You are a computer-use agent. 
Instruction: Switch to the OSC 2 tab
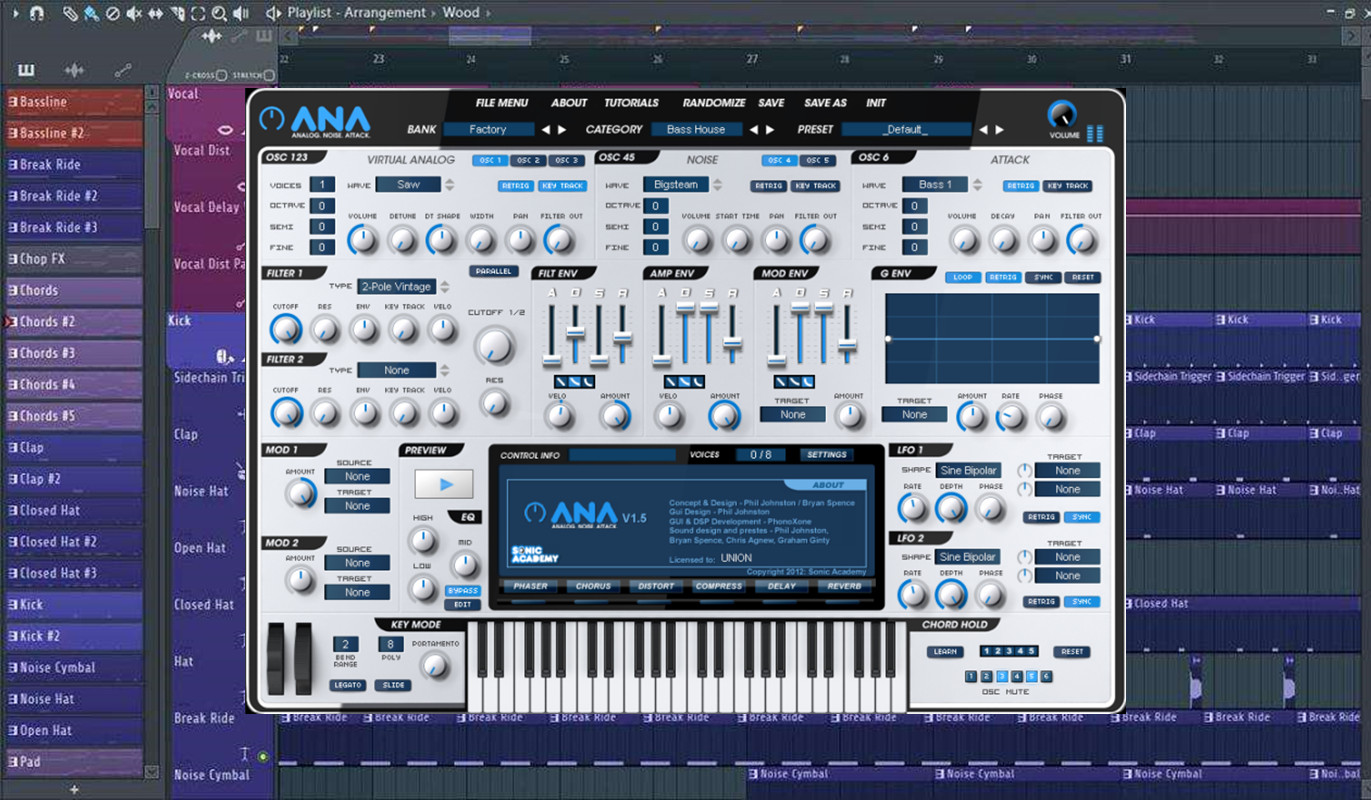tap(528, 160)
